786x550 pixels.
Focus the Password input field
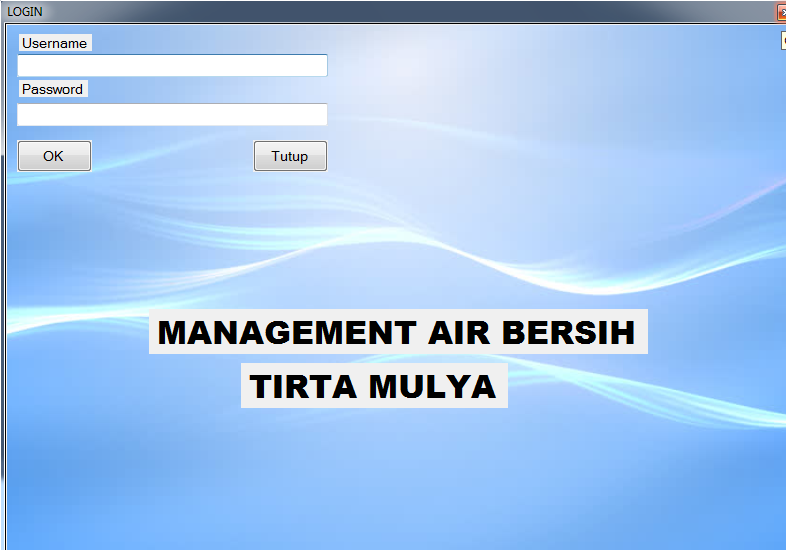click(x=172, y=114)
